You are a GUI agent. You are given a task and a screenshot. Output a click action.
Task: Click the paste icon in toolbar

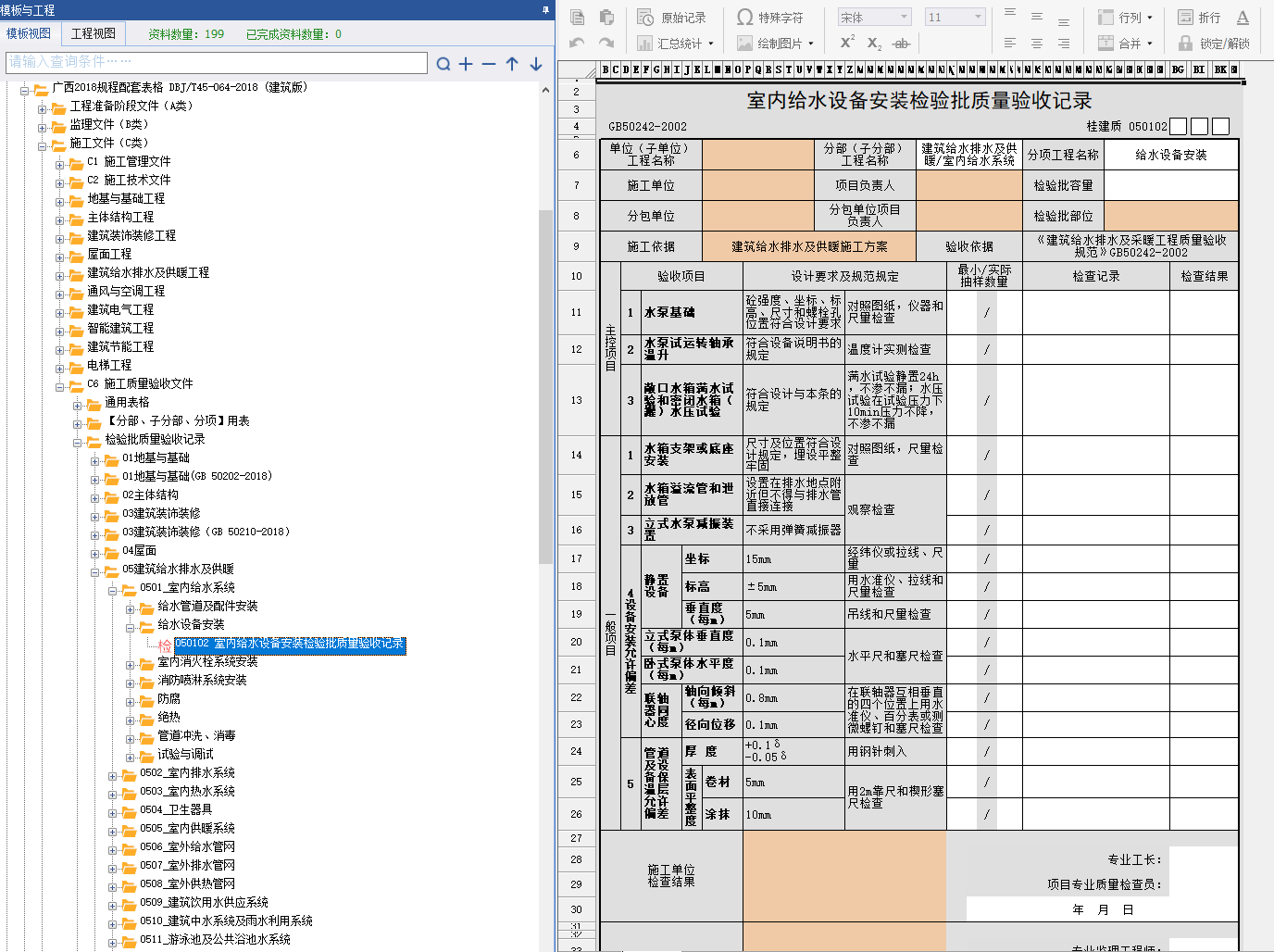(607, 17)
